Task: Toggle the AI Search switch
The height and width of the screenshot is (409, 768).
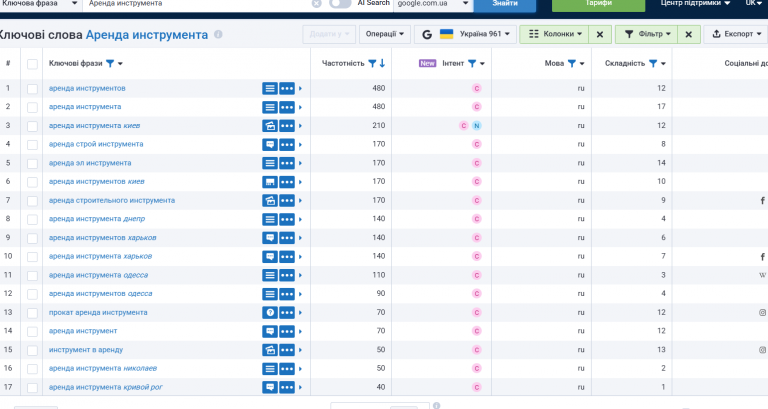Action: [x=340, y=3]
